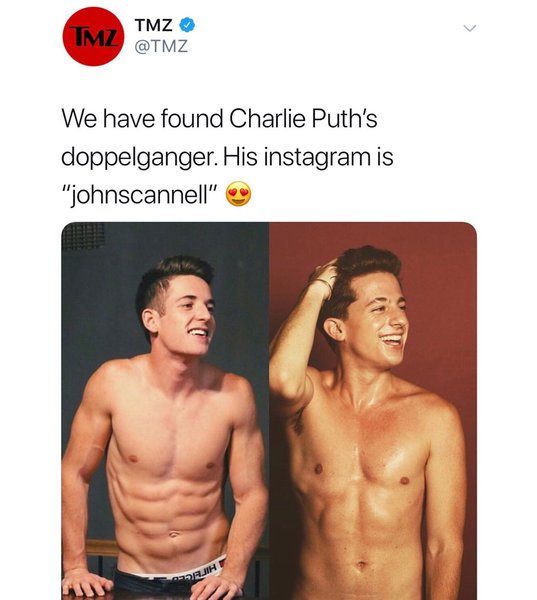The width and height of the screenshot is (537, 600).
Task: Click the "We have found" opening words
Action: click(142, 118)
